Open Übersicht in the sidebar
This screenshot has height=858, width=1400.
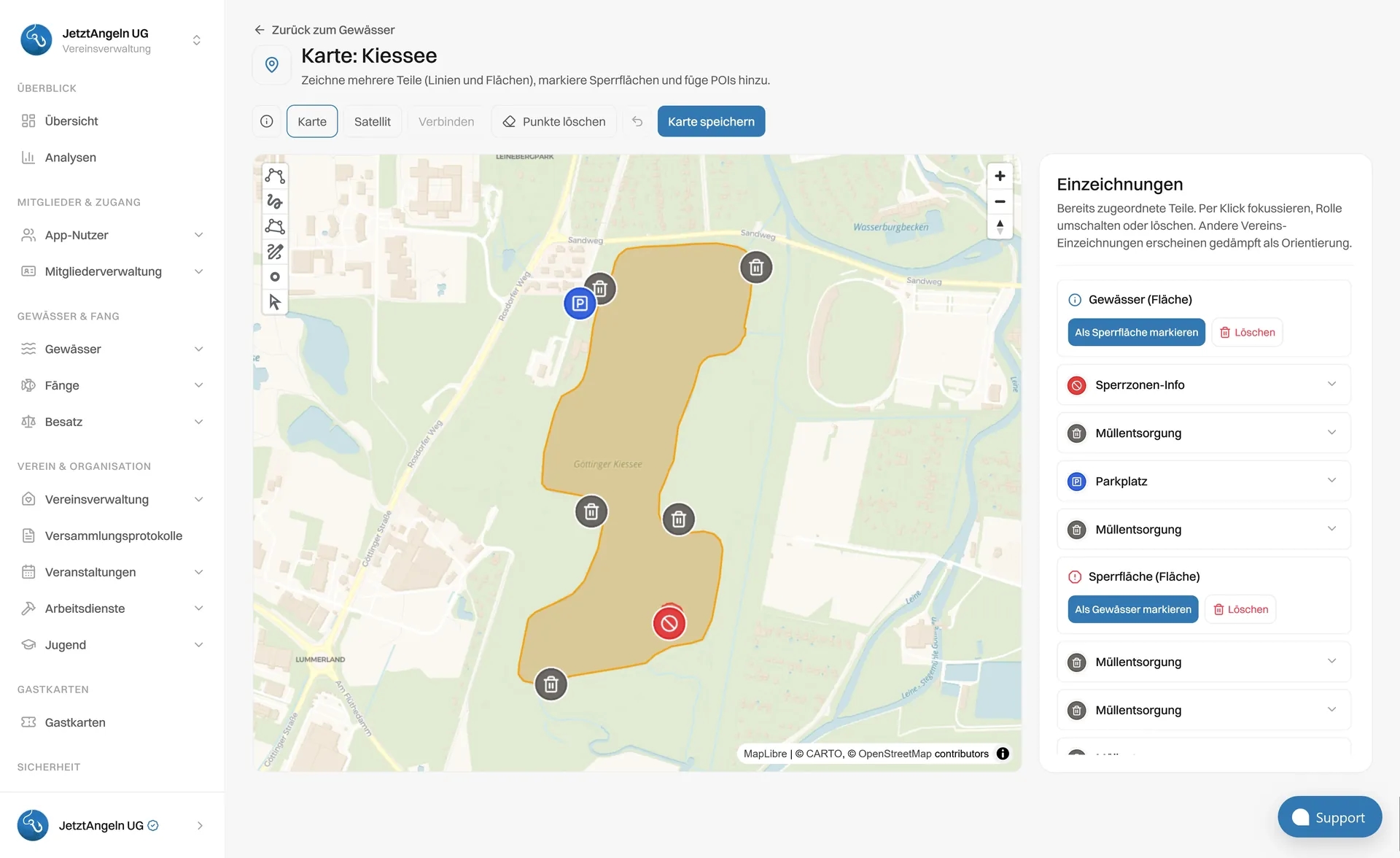click(x=112, y=121)
